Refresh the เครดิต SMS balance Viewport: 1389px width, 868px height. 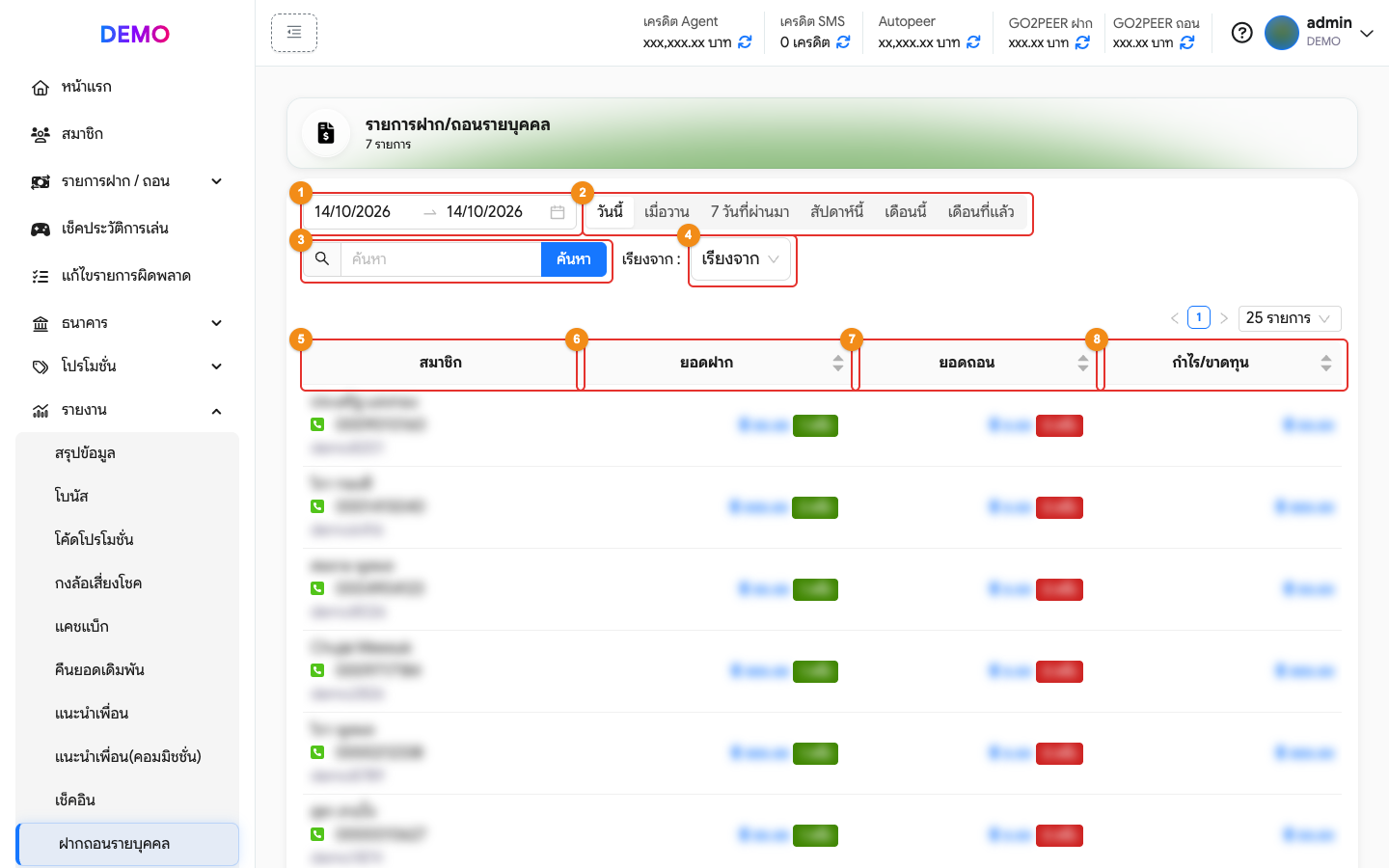tap(843, 42)
